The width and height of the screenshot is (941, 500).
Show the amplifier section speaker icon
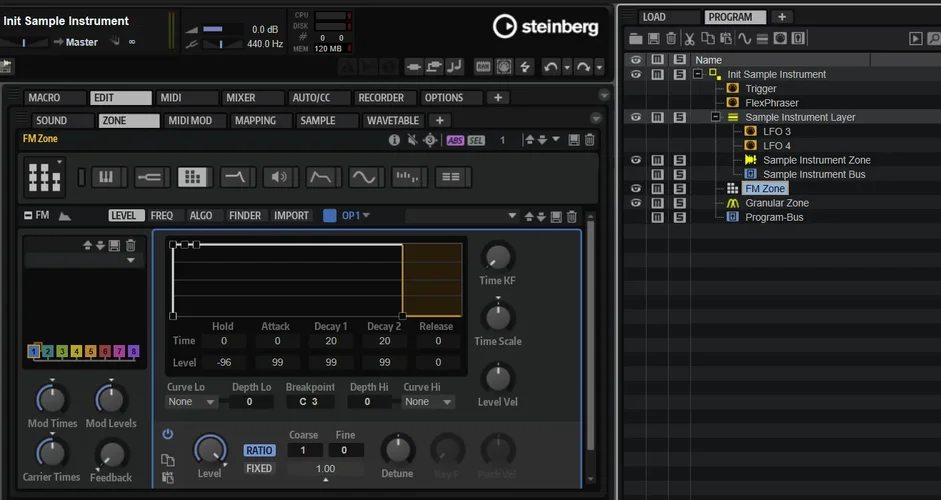(277, 177)
